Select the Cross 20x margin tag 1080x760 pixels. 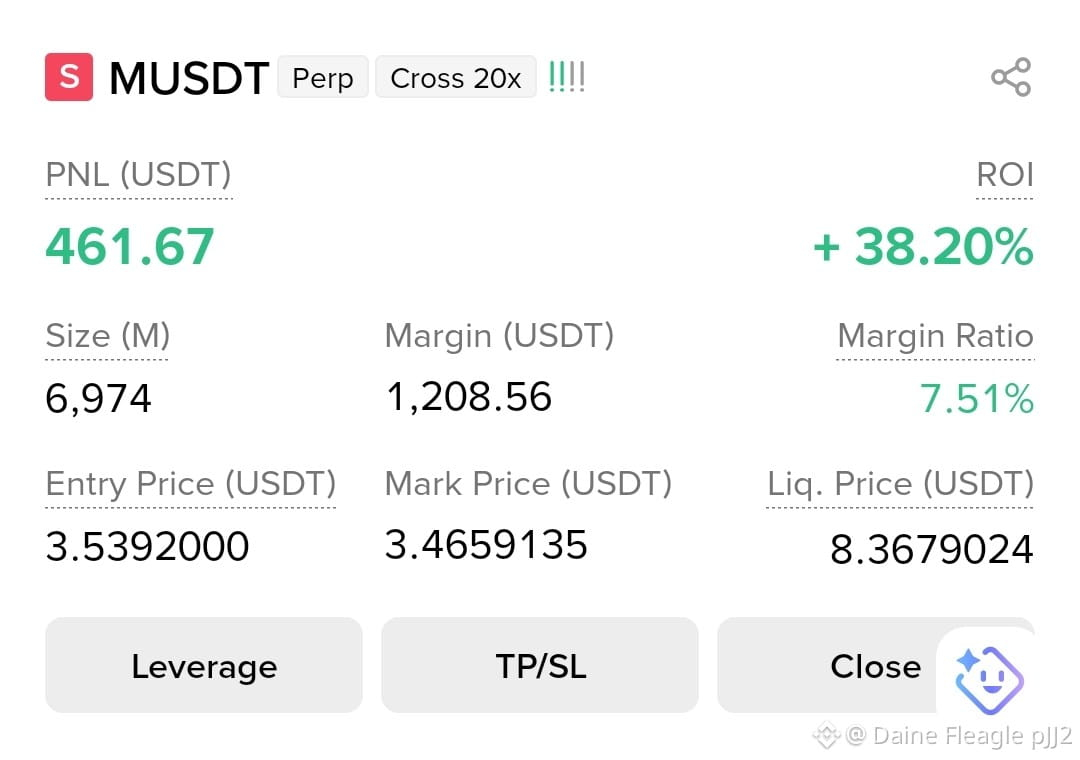pos(455,78)
